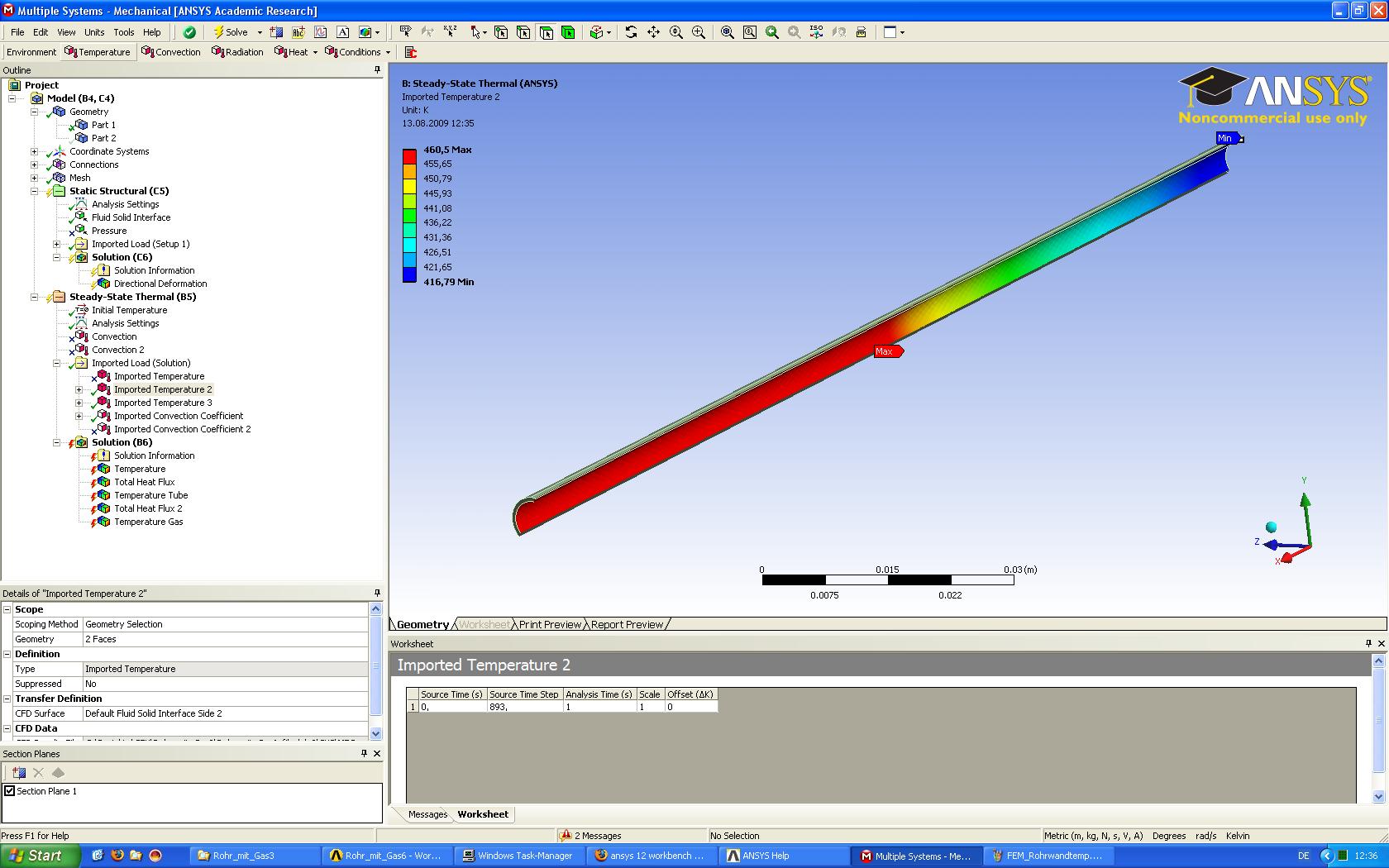
Task: Open the Tools menu
Action: (x=124, y=32)
